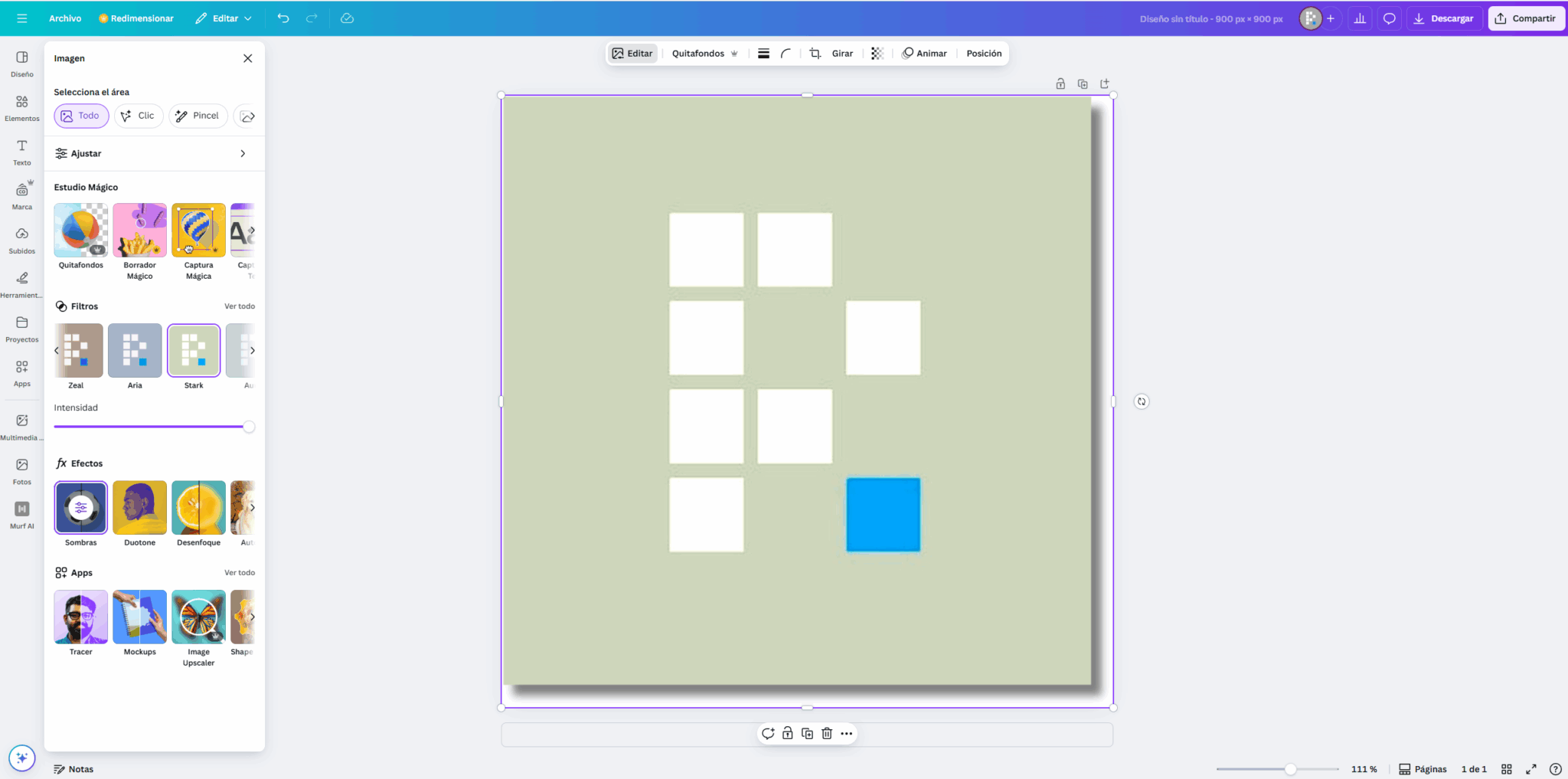Switch to the Editar tab above the canvas

tap(632, 53)
